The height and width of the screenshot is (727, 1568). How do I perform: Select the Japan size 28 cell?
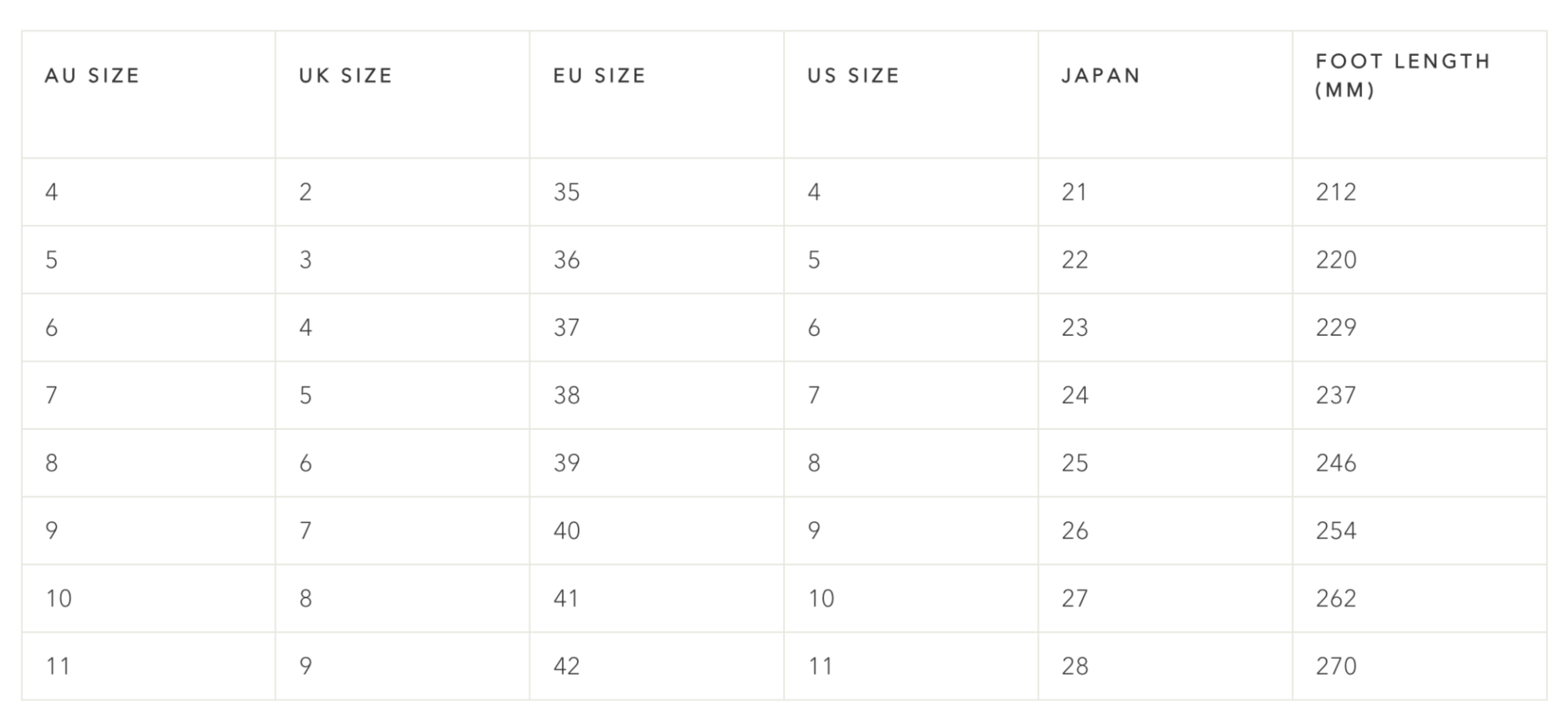point(1075,666)
